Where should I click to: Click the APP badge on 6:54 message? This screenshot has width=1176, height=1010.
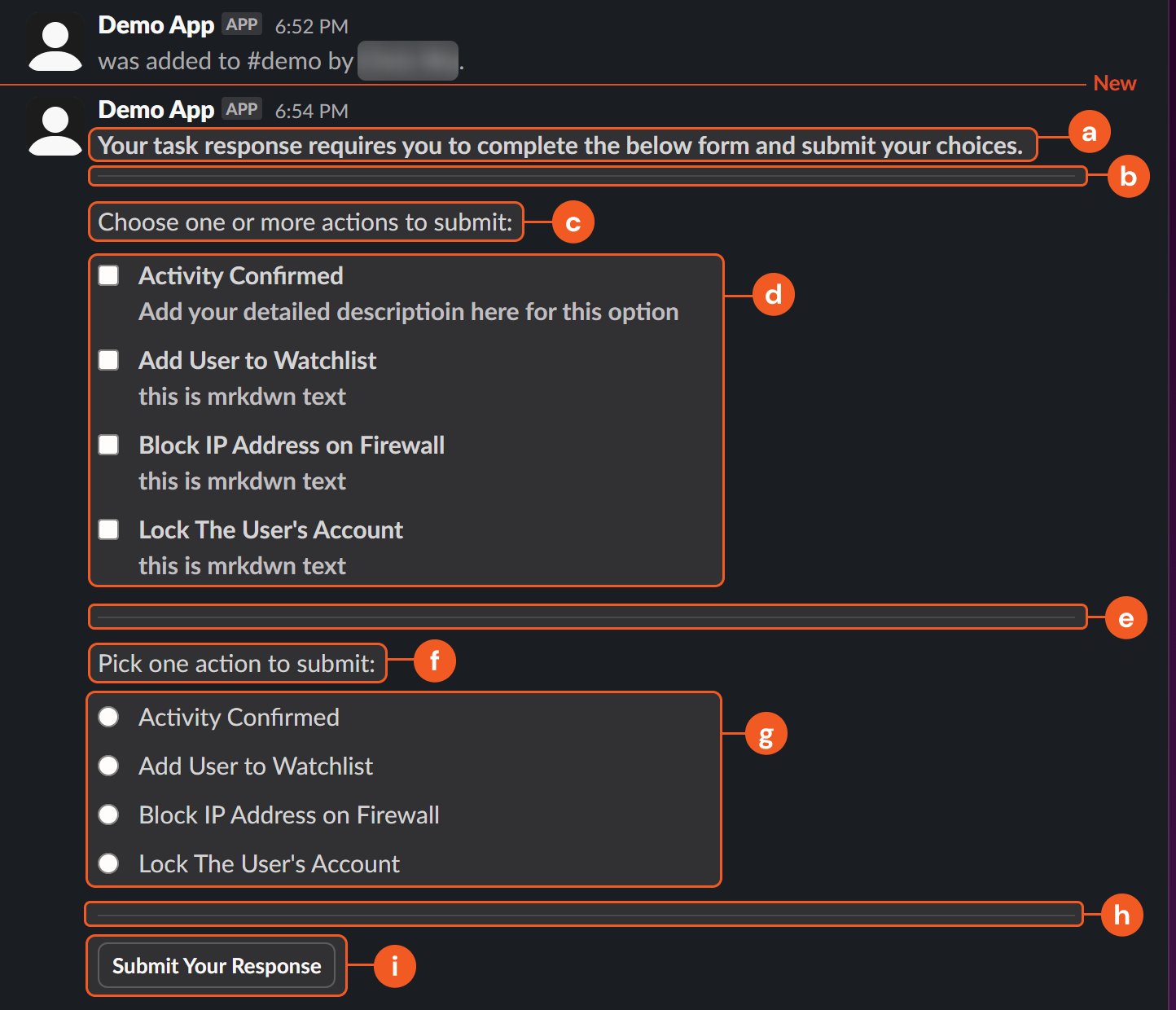tap(242, 110)
